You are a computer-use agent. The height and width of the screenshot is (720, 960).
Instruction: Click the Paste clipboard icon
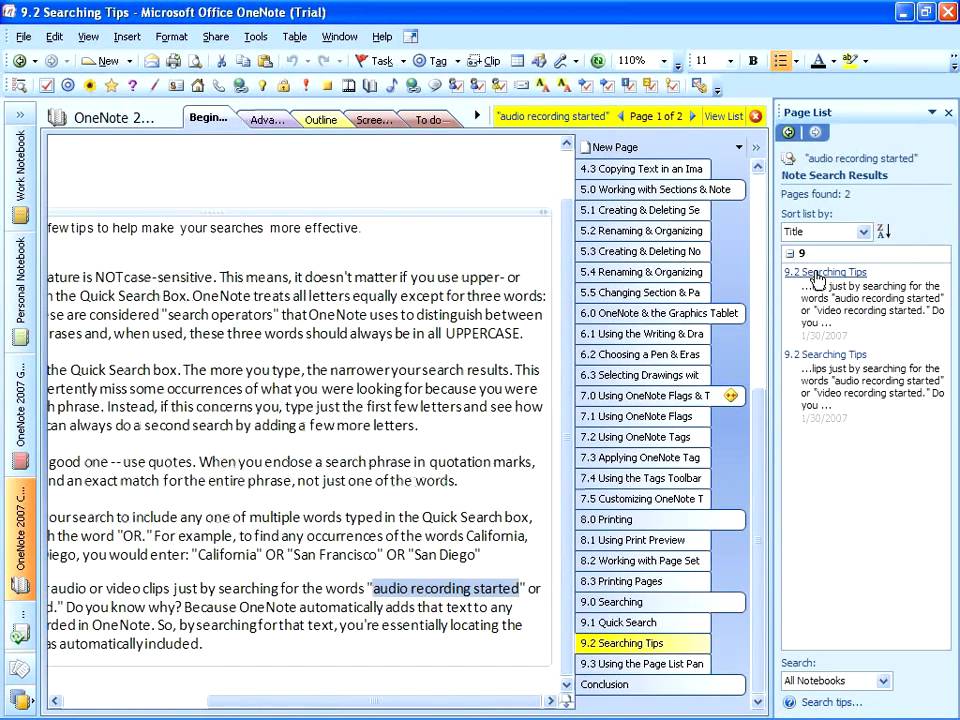pyautogui.click(x=265, y=61)
